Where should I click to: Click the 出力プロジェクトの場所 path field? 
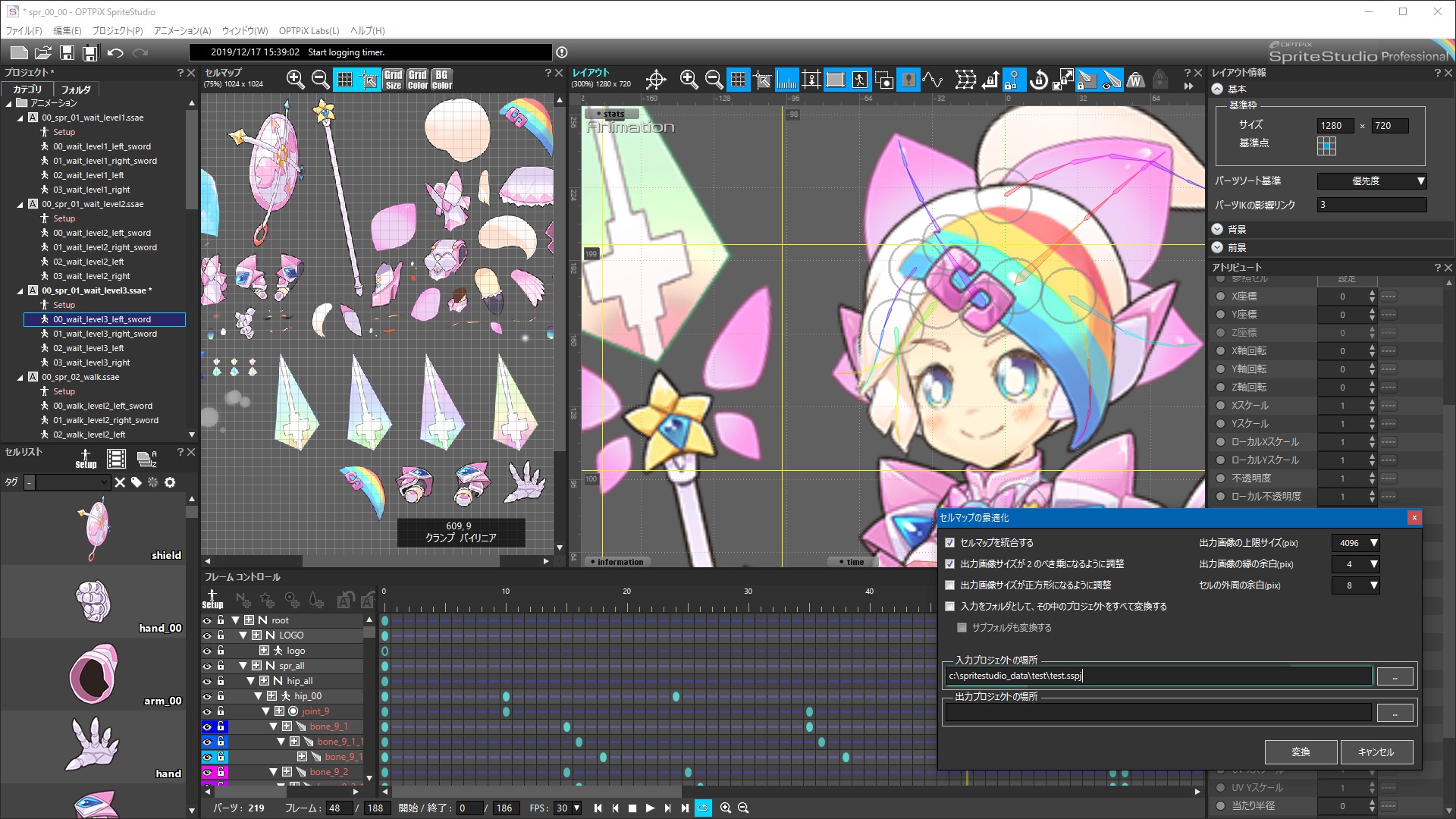[1158, 712]
